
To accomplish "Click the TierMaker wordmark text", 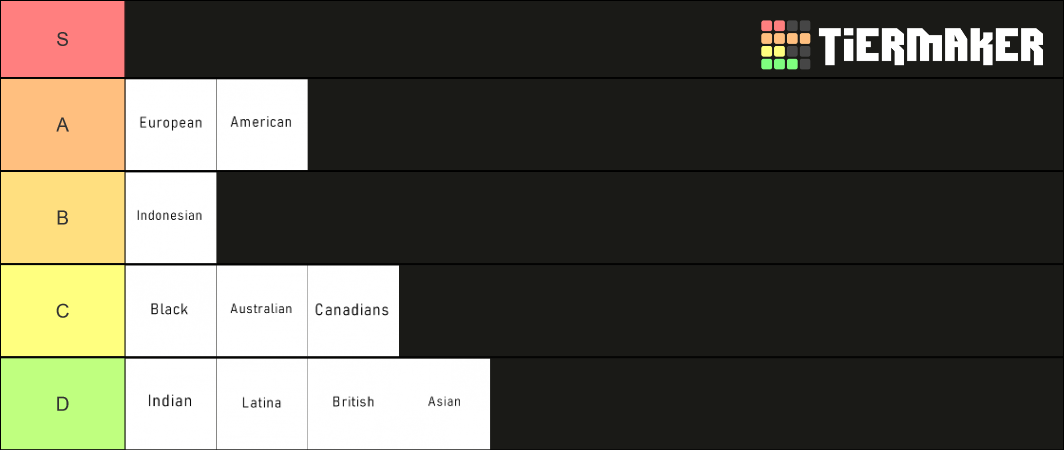I will click(931, 46).
